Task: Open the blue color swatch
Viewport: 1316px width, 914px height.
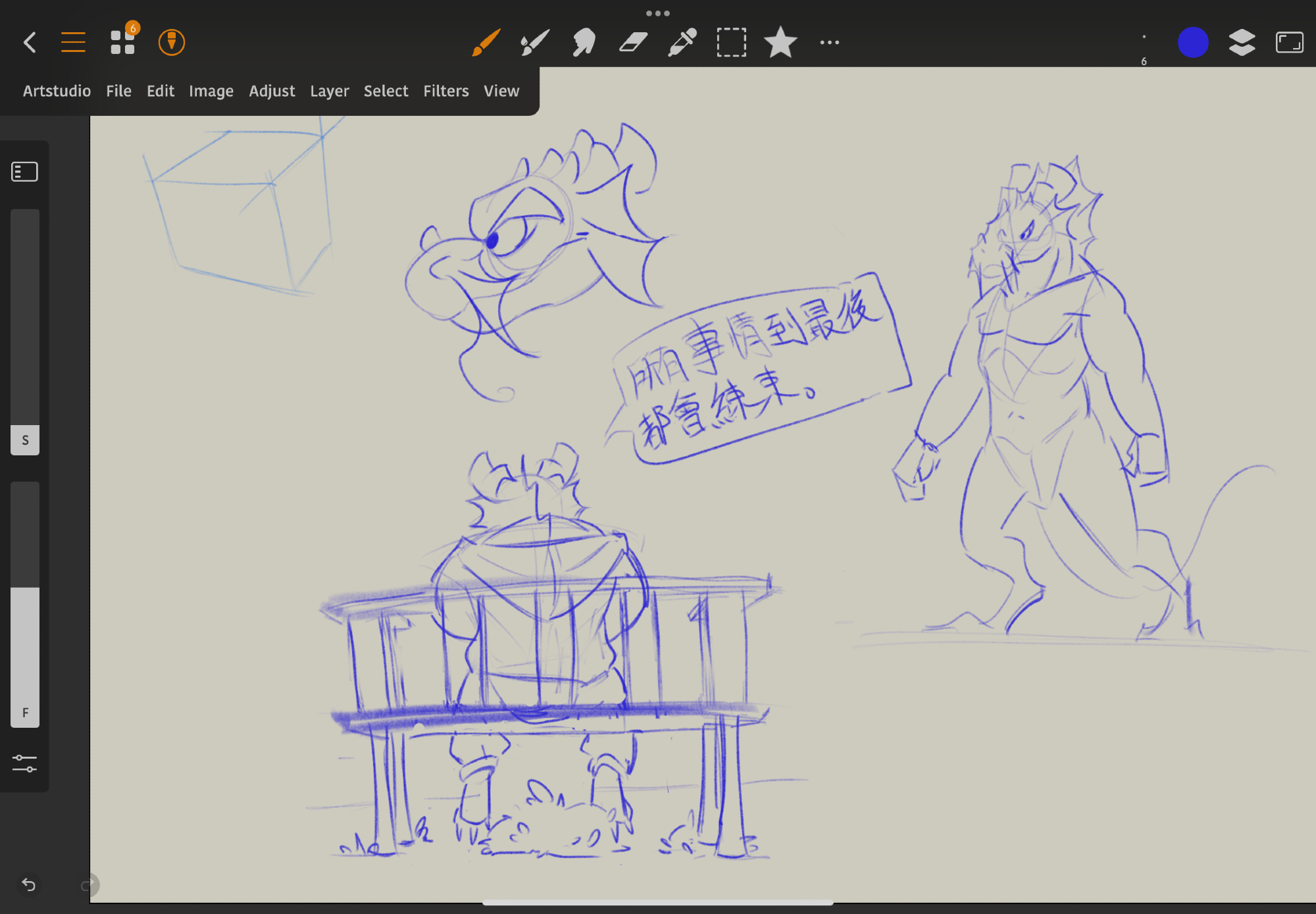Action: point(1192,43)
